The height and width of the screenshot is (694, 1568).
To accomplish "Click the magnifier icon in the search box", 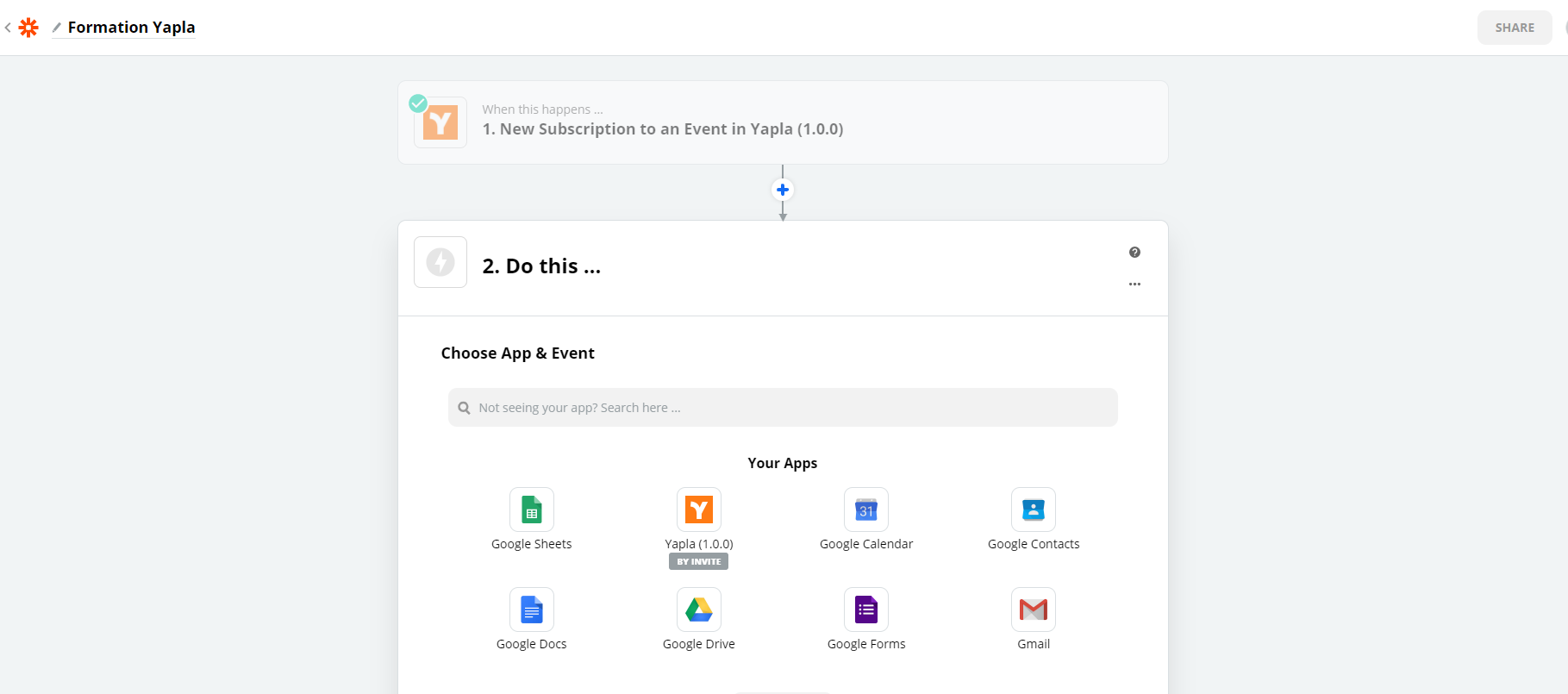I will coord(464,408).
